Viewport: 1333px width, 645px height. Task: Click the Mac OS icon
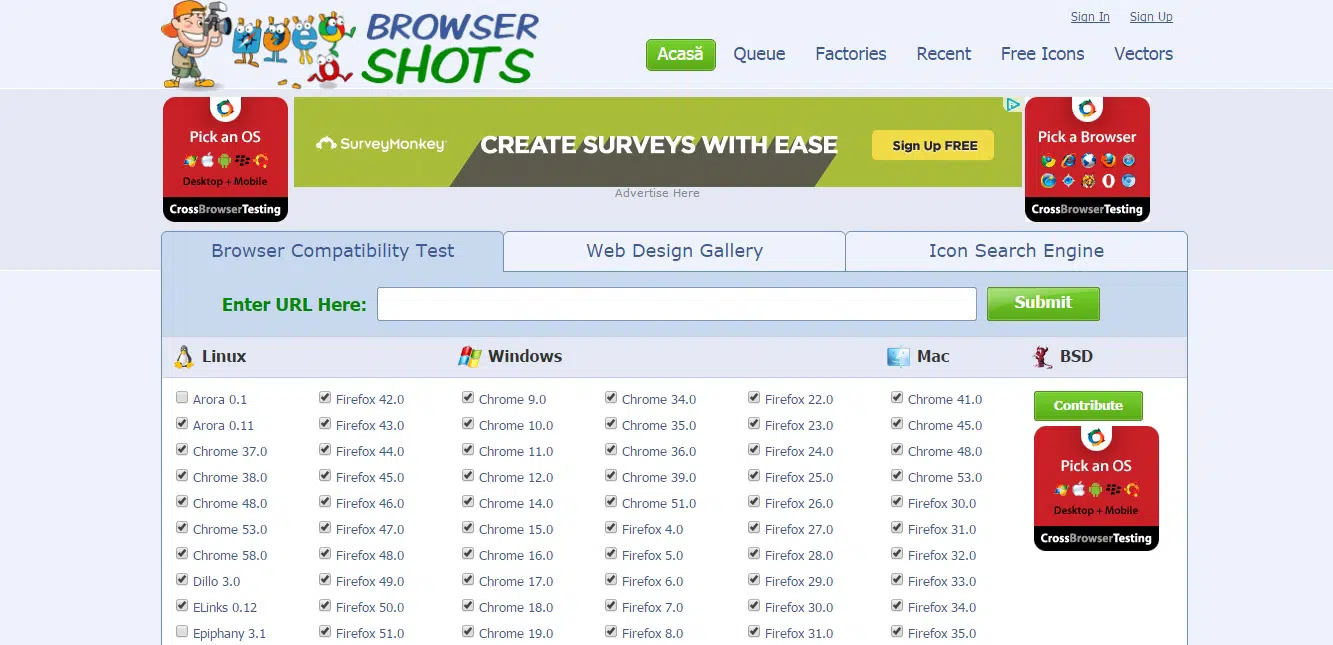pos(898,357)
